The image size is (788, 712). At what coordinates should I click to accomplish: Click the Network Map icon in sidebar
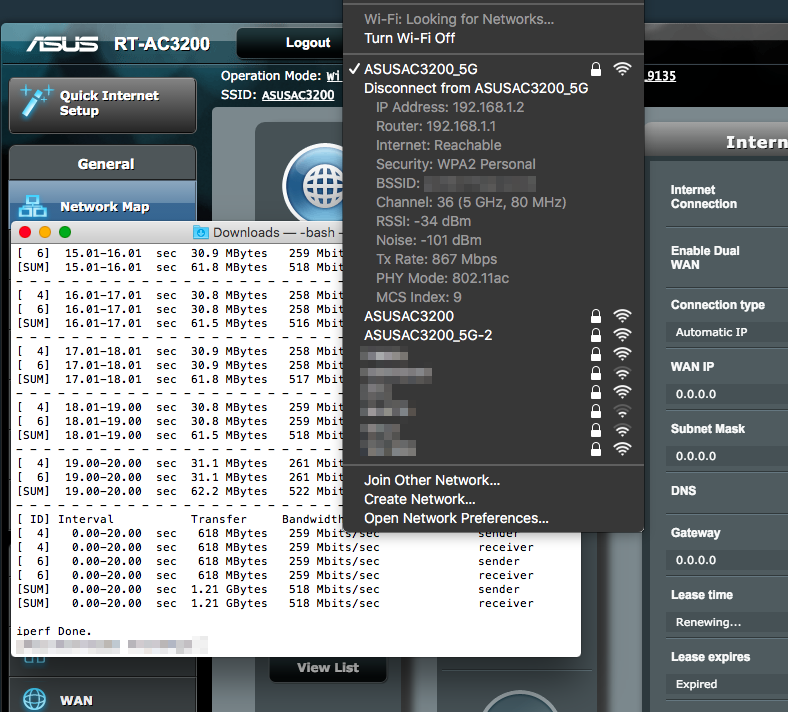[x=33, y=206]
